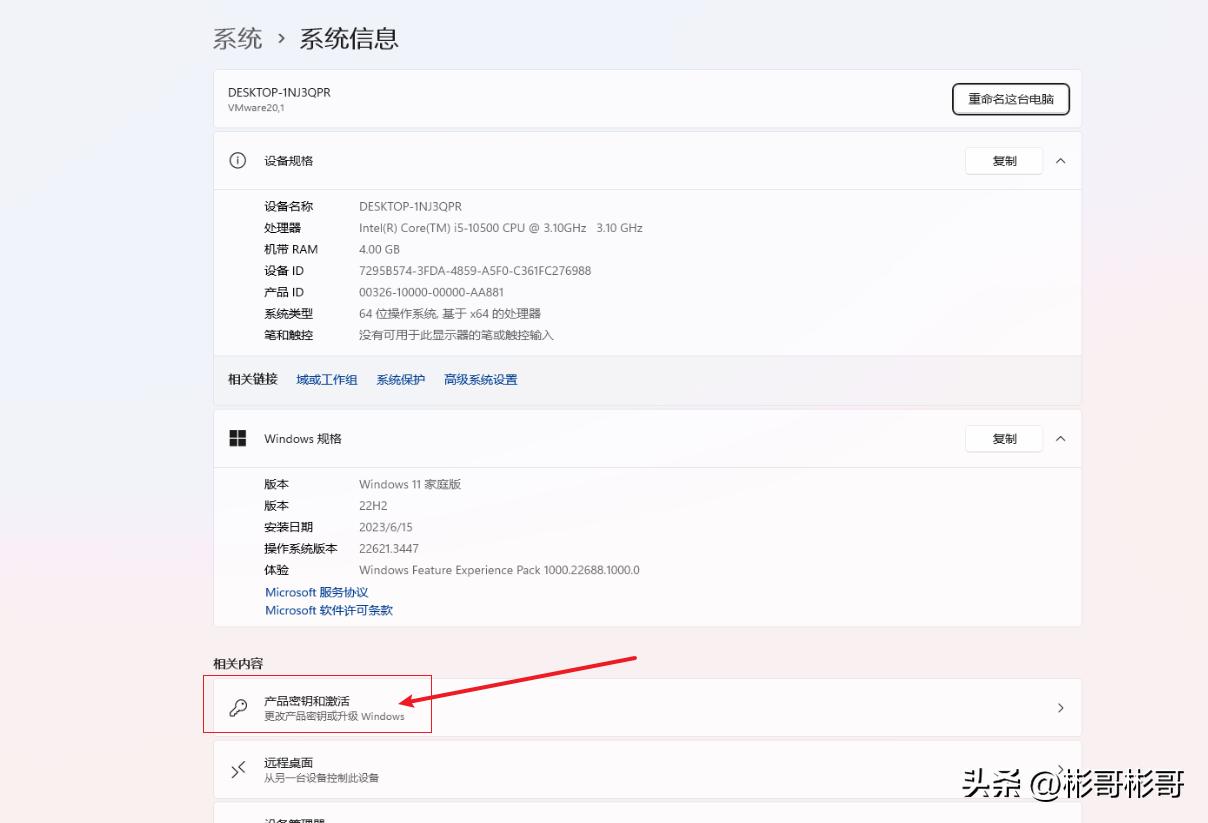
Task: Go back to 系统 in breadcrumb
Action: point(237,39)
